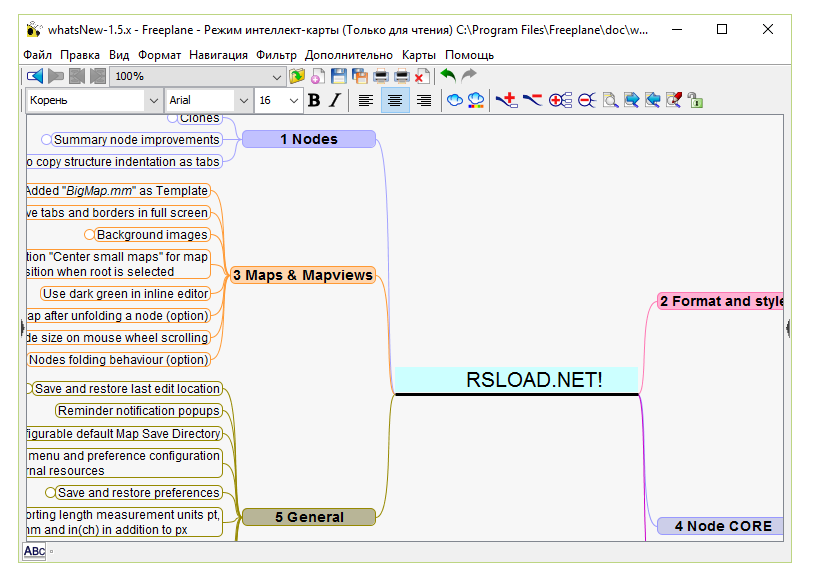Change cloud color icon
The width and height of the screenshot is (813, 584).
tap(476, 100)
